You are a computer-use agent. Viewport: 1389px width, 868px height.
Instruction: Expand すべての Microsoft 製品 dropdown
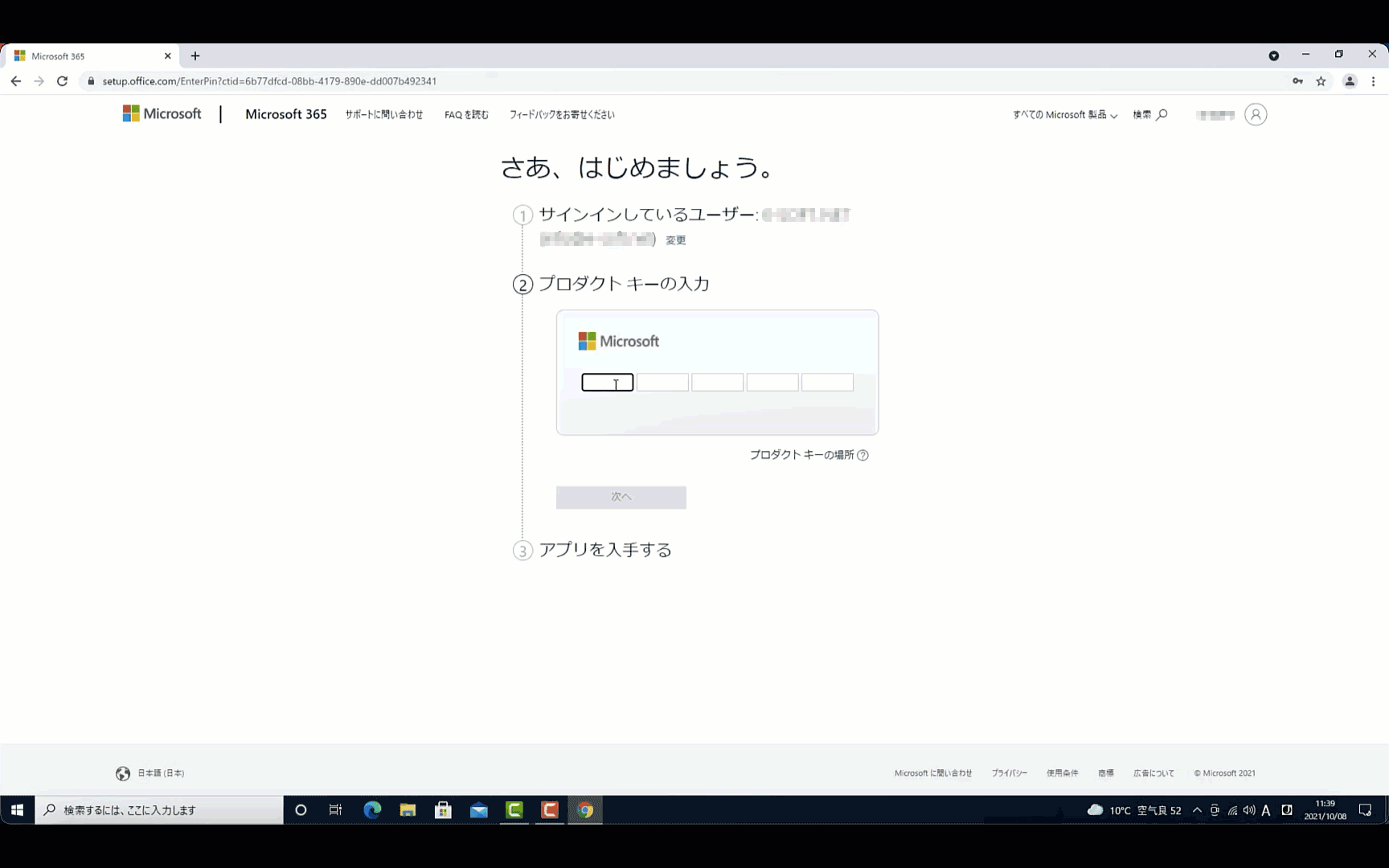pos(1065,115)
